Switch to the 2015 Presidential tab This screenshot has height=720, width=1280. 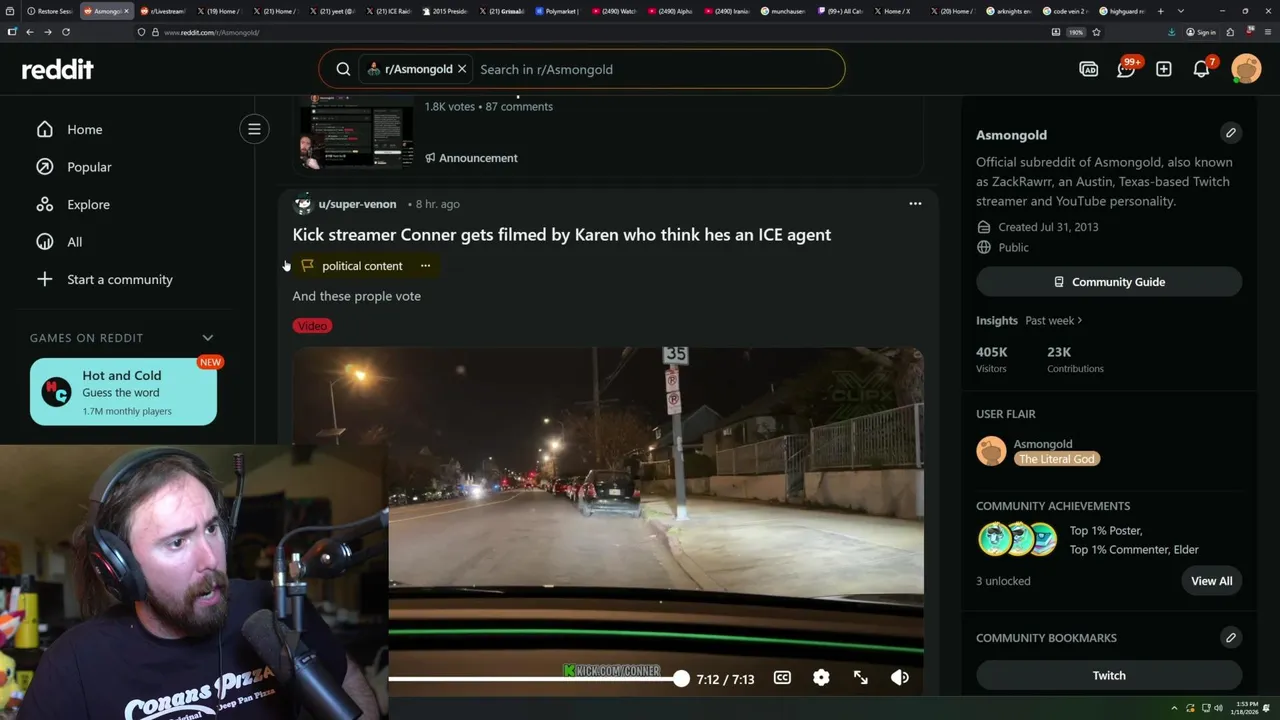click(447, 11)
